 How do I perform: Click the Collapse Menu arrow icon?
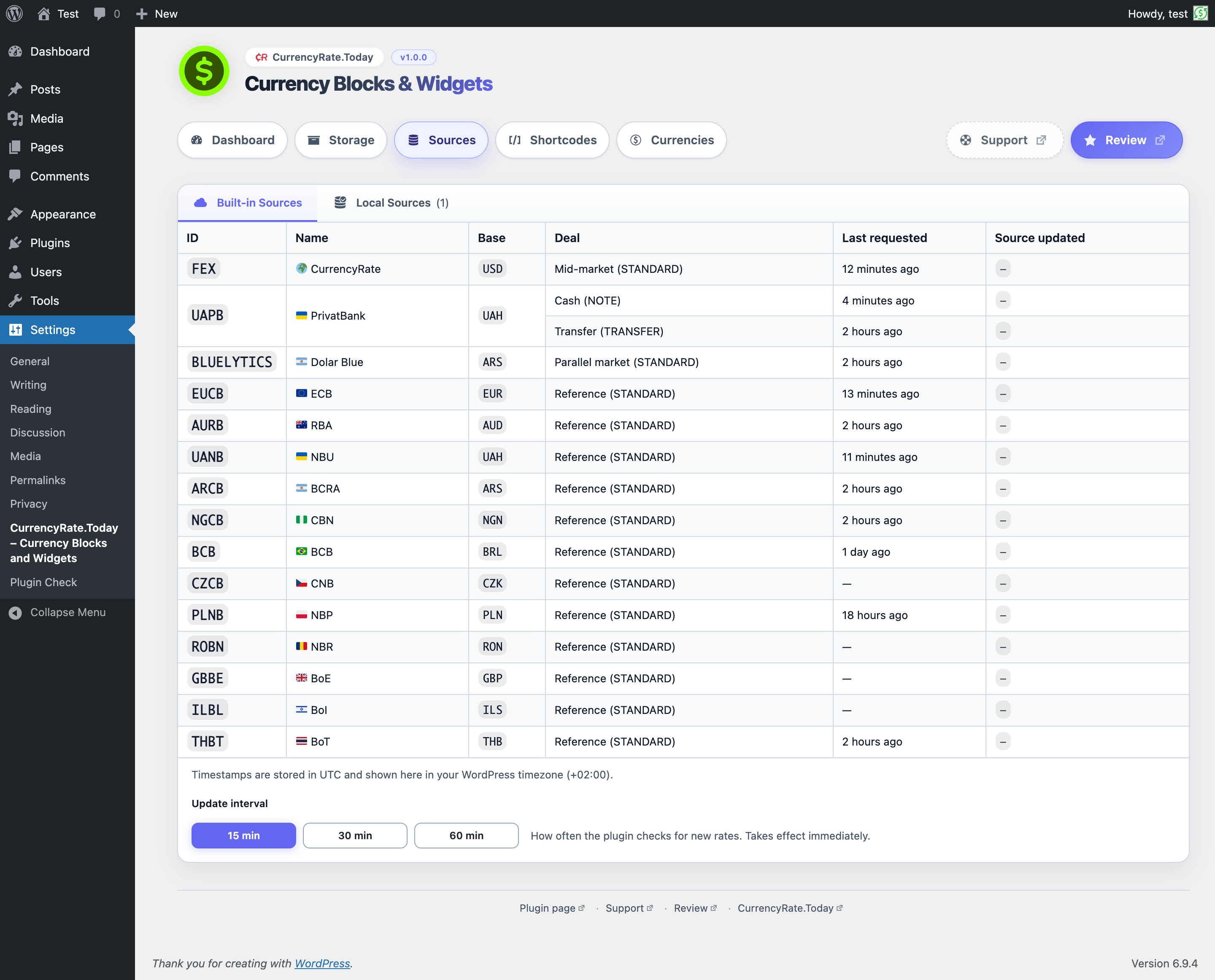16,612
